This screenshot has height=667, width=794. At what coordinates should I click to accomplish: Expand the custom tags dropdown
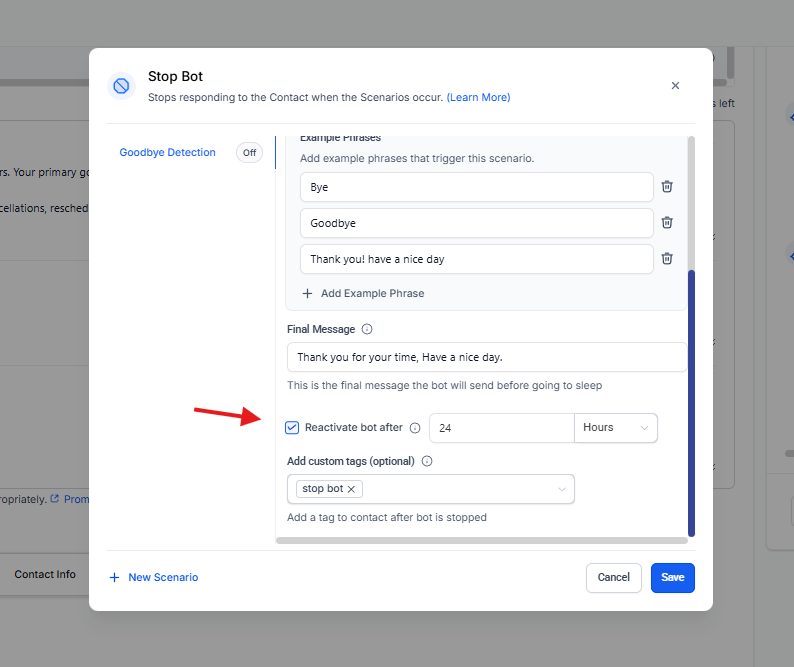coord(561,489)
